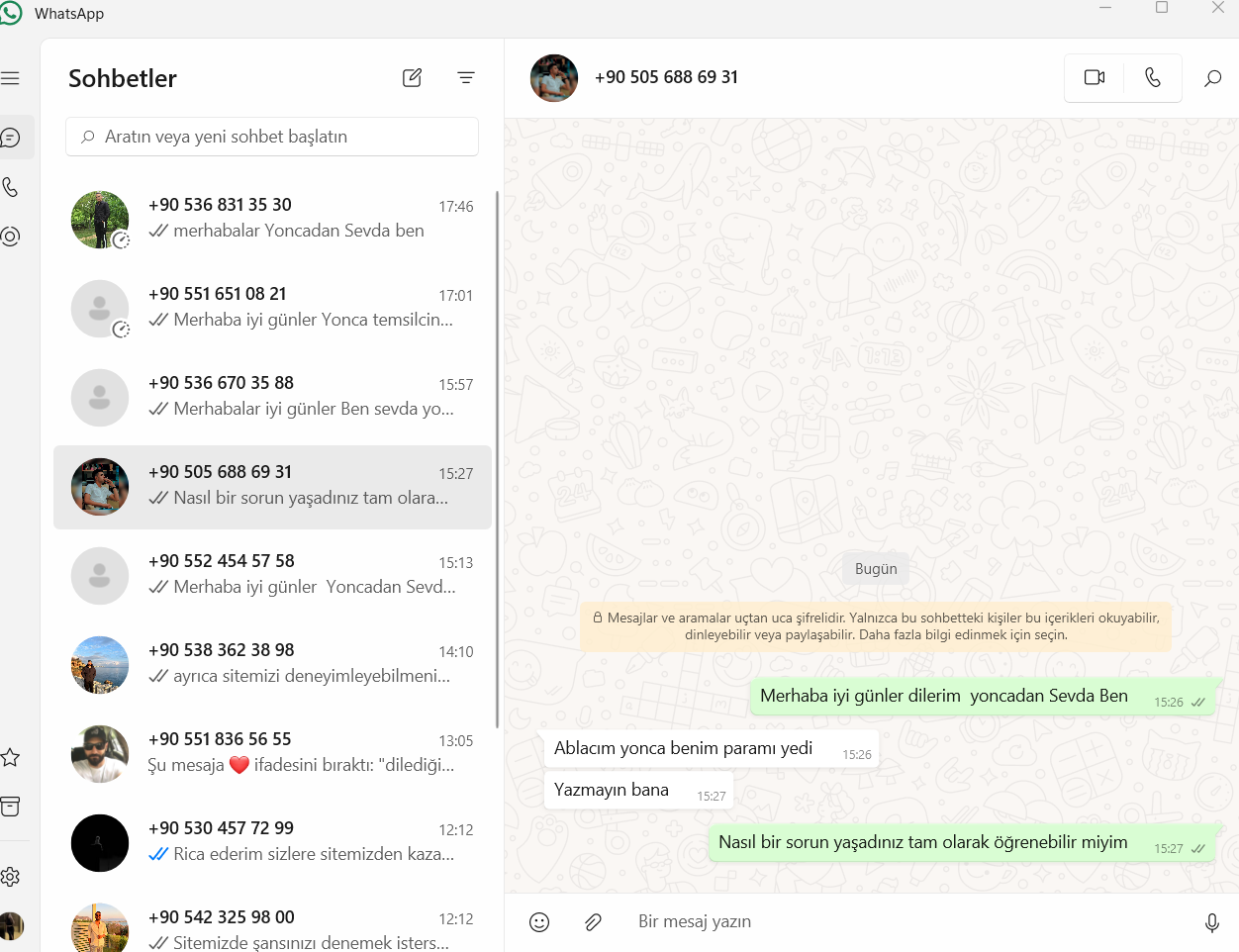Switch to the Calls tab in sidebar
1239x952 pixels.
point(11,187)
